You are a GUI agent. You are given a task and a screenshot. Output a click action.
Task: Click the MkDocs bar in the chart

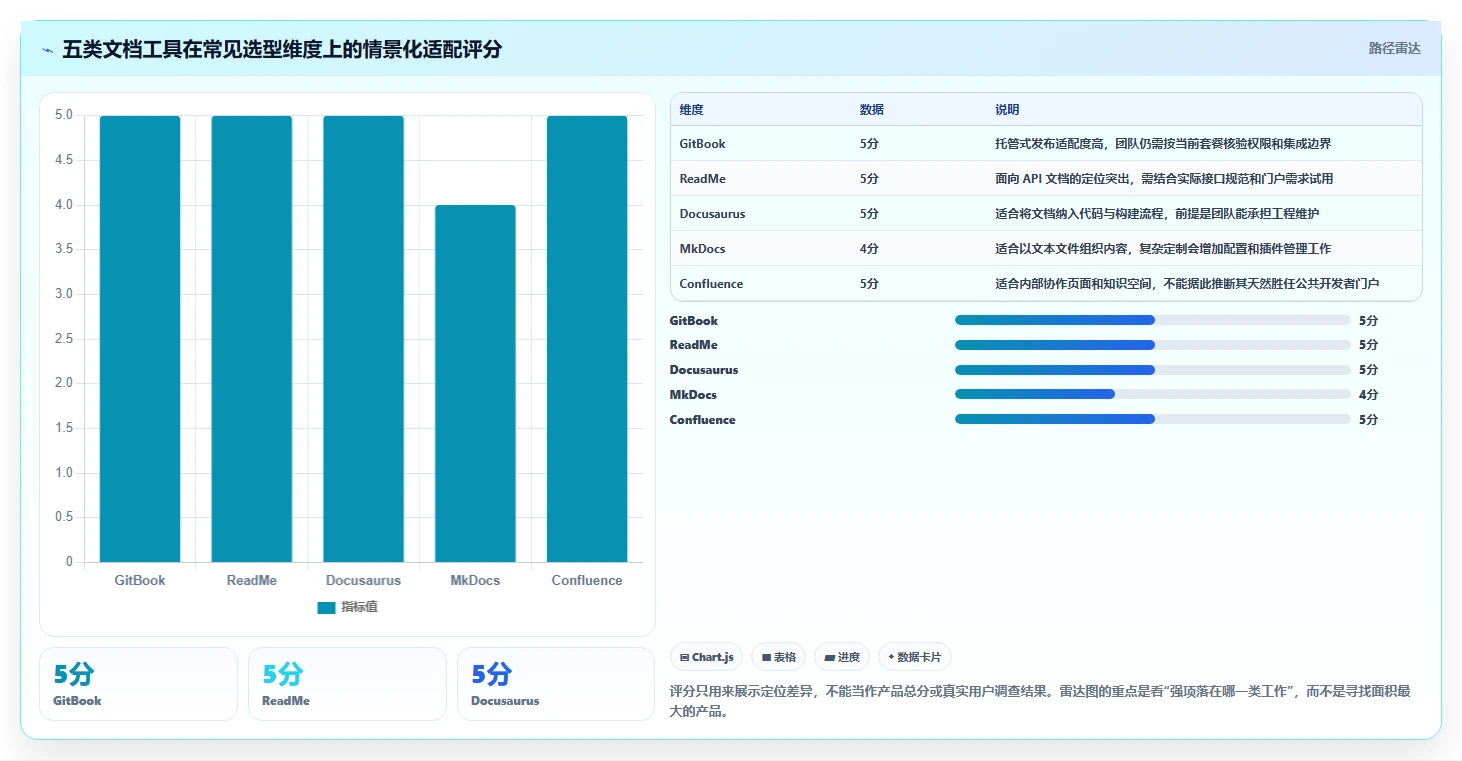(x=475, y=384)
